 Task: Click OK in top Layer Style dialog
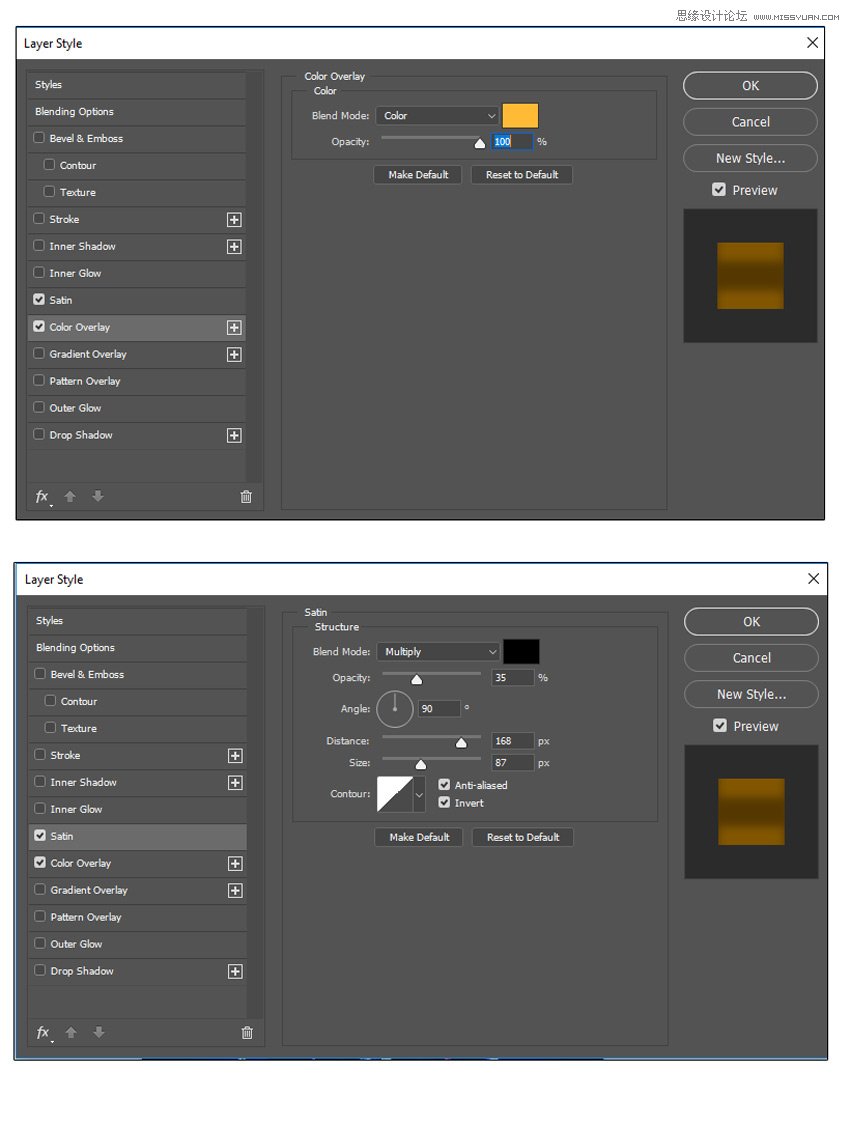[x=750, y=86]
